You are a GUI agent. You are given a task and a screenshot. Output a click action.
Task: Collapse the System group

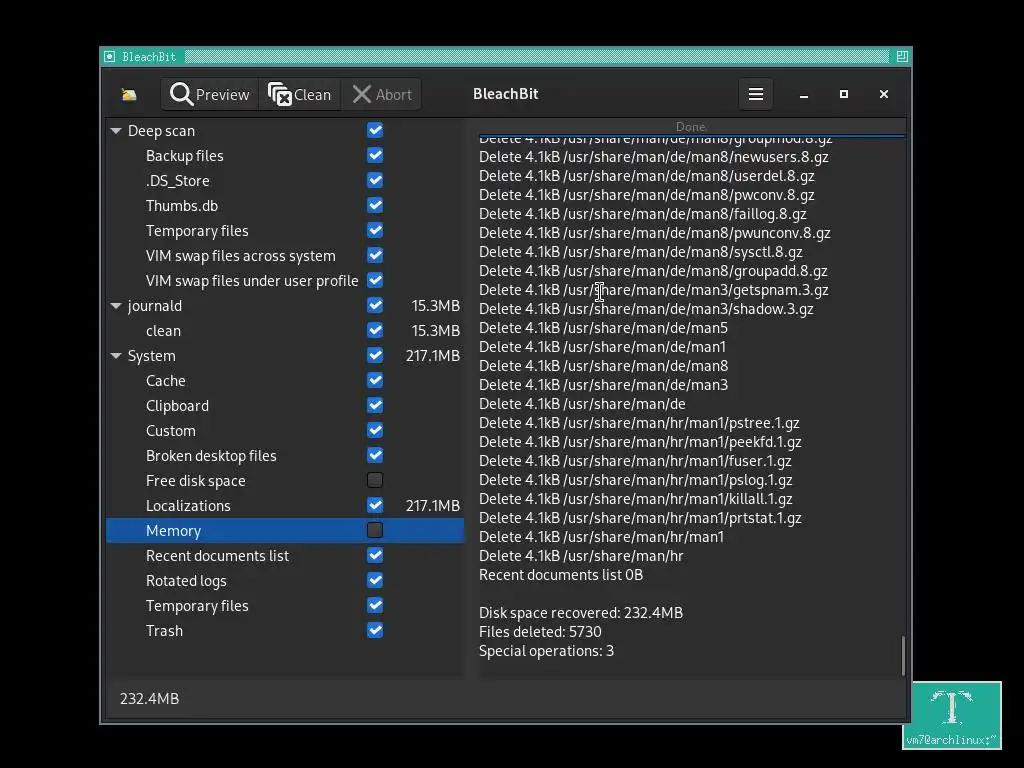pos(116,356)
